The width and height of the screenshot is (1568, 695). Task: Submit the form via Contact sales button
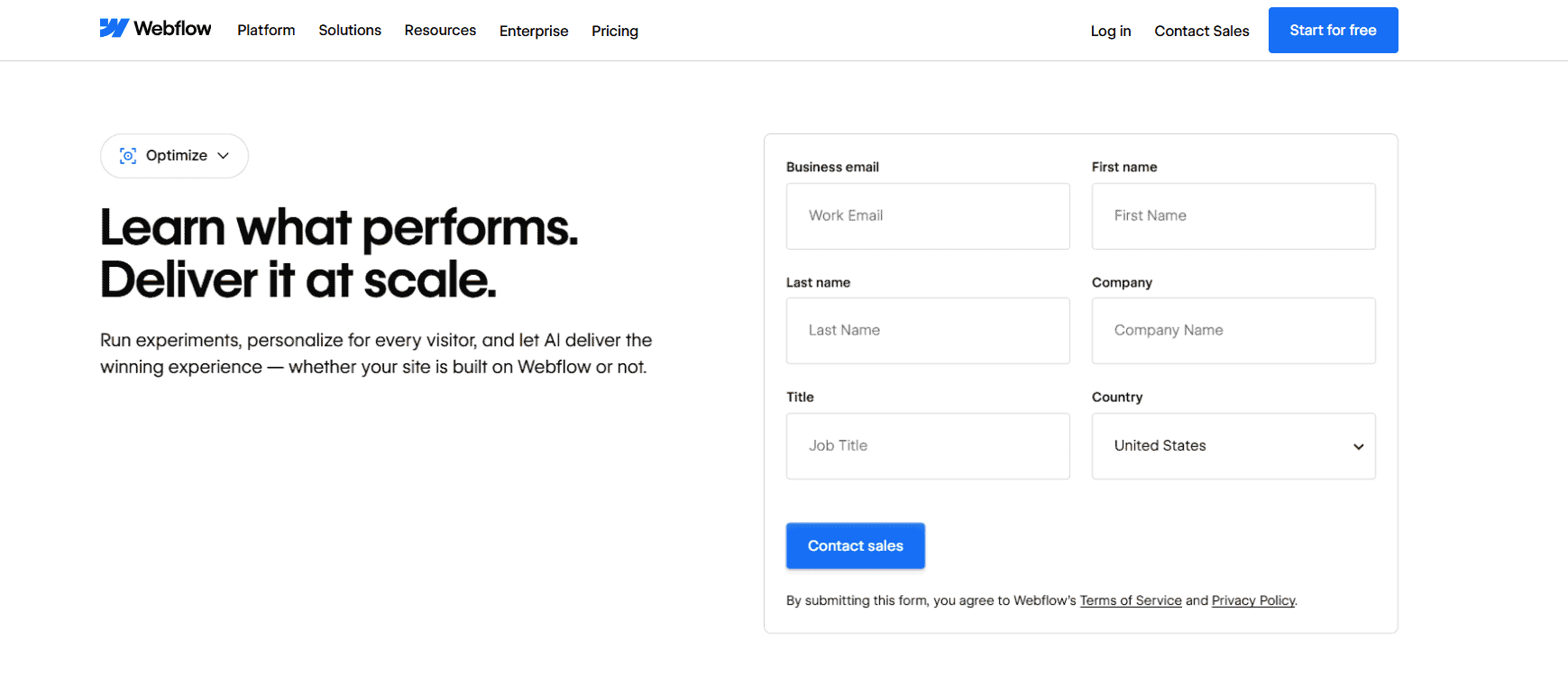point(855,545)
